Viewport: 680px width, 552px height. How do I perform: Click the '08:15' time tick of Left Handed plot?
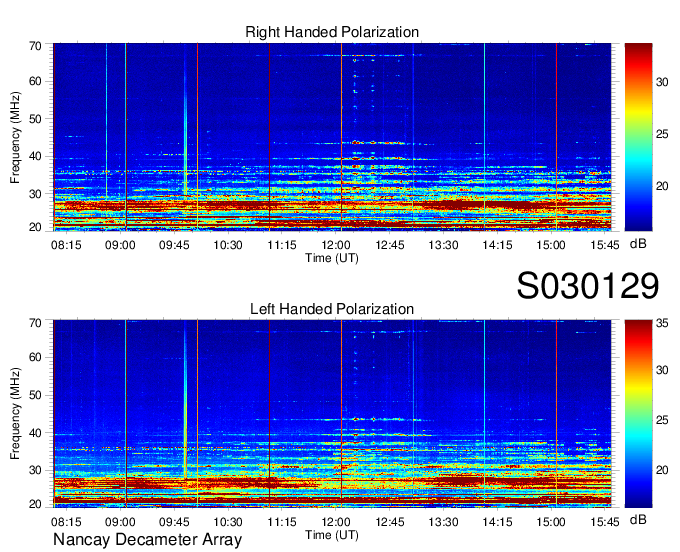click(66, 522)
